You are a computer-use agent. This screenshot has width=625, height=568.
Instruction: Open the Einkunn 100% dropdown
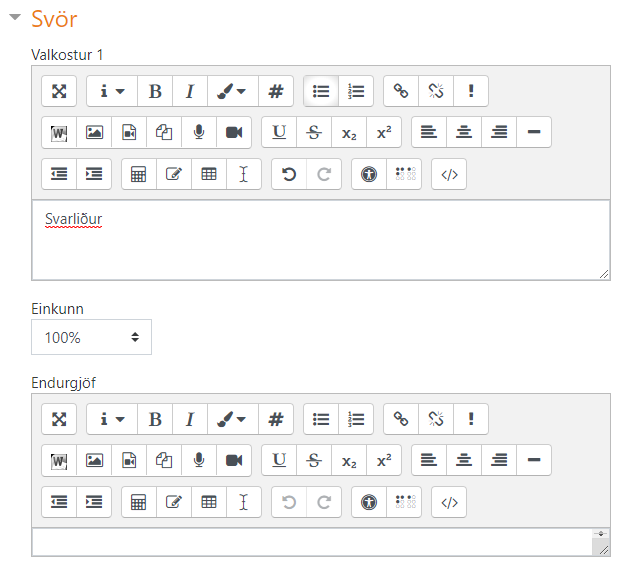[91, 338]
